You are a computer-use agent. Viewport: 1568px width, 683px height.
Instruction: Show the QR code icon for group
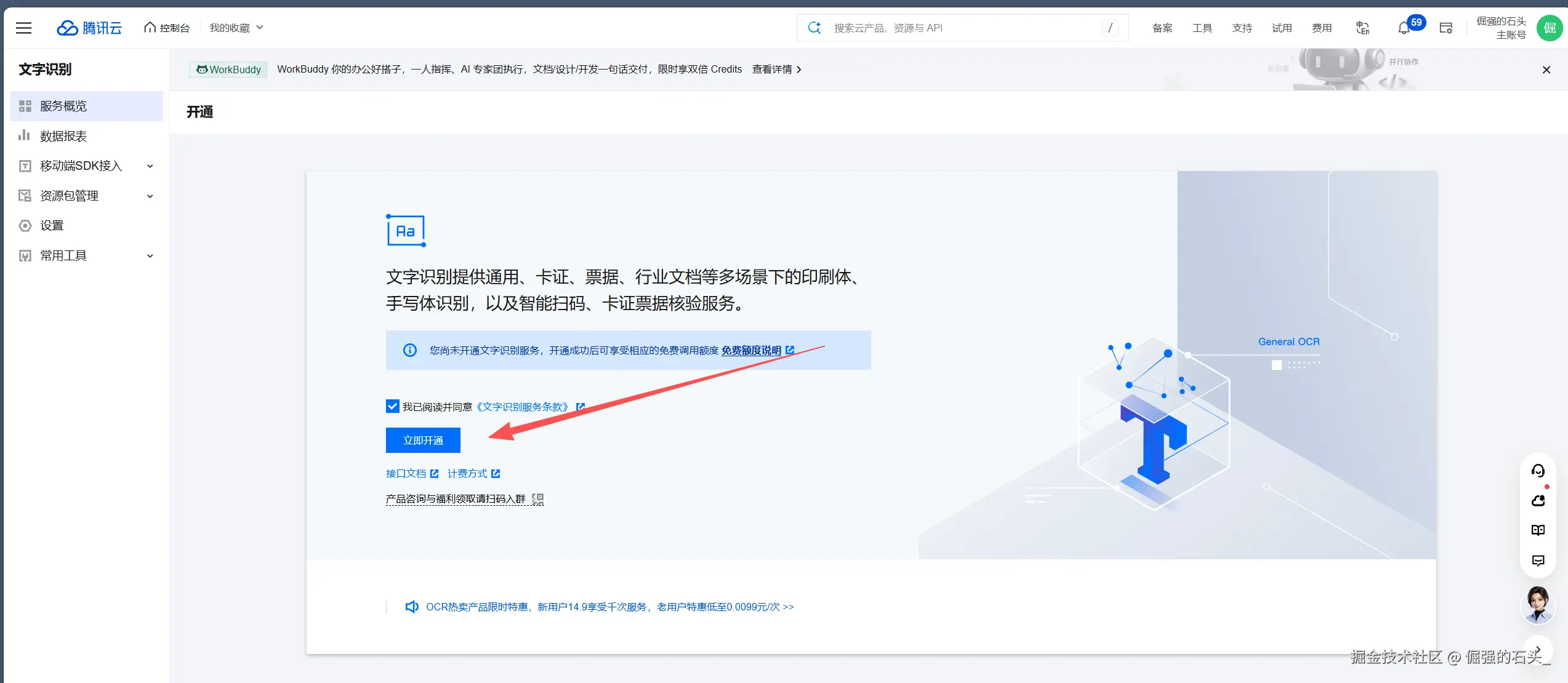(538, 499)
